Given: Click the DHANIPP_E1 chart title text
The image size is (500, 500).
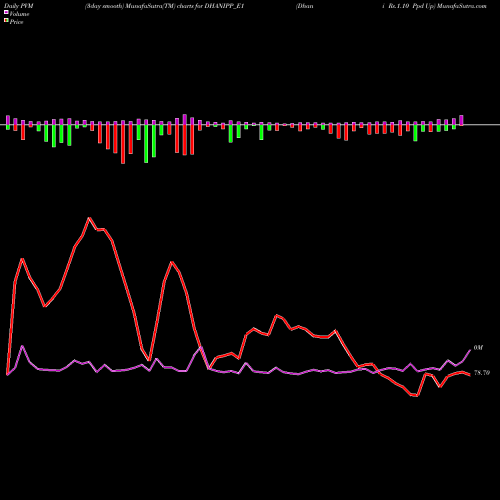Looking at the screenshot, I should (x=224, y=6).
